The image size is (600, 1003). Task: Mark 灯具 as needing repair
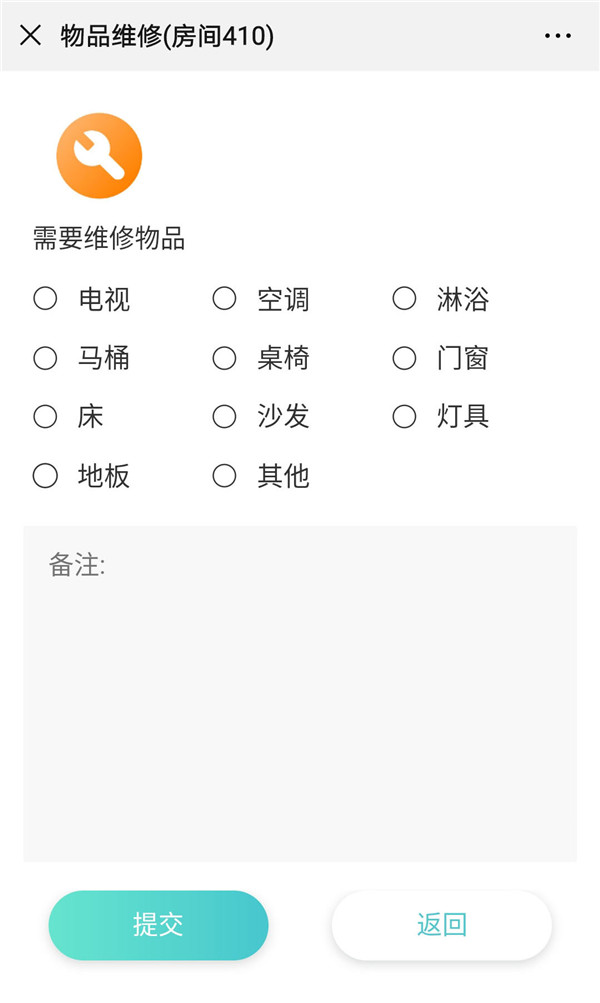(404, 417)
